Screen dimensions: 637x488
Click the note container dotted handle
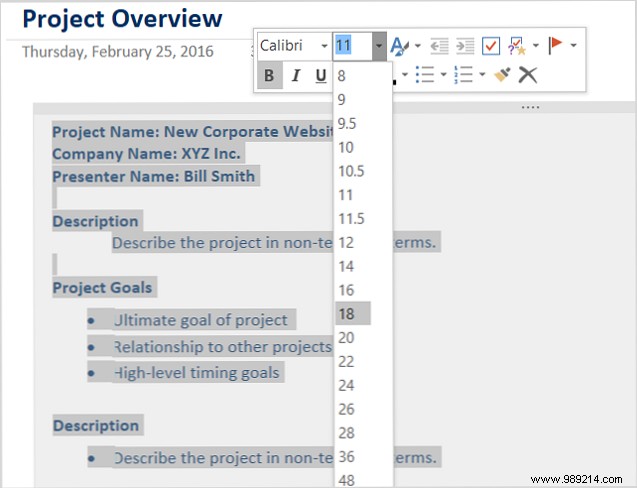click(x=530, y=108)
